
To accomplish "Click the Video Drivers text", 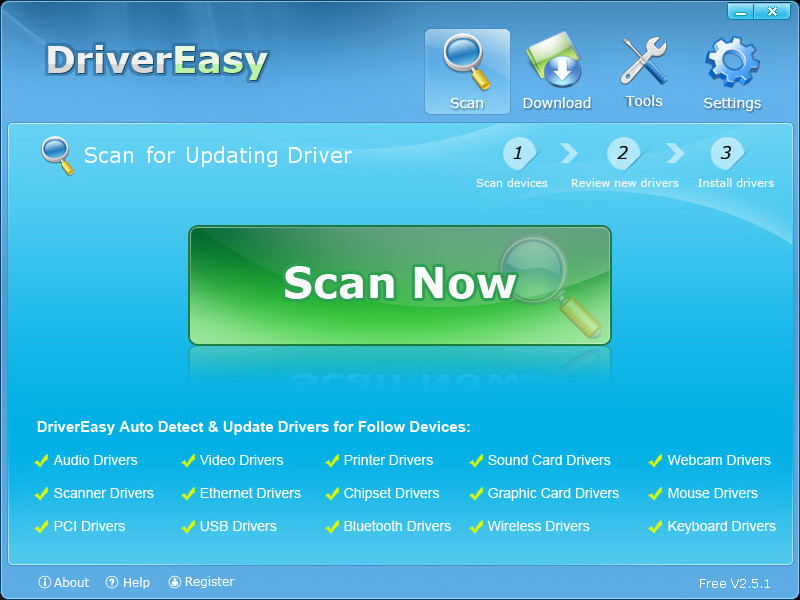I will click(x=241, y=460).
